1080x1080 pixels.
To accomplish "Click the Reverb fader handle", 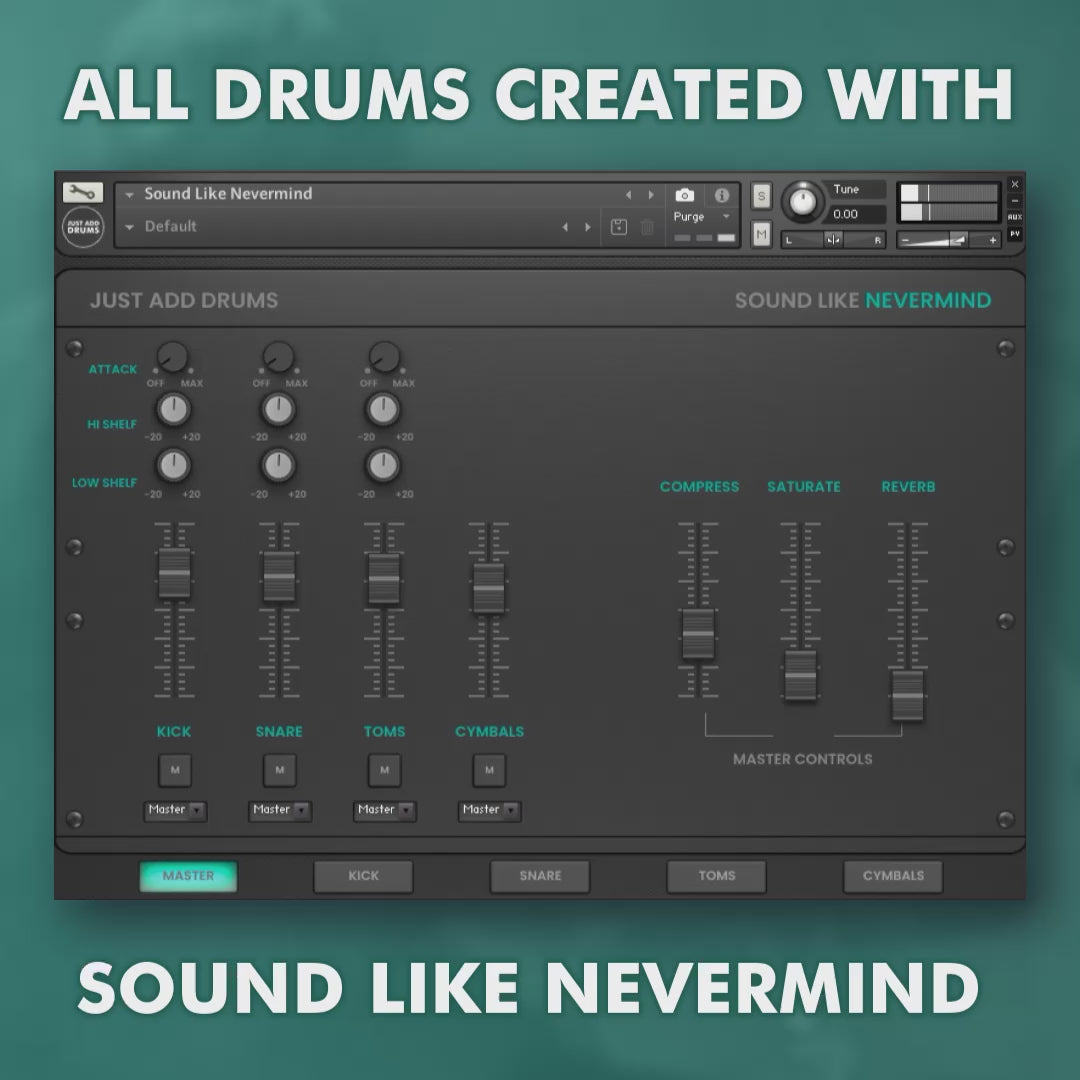I will coord(907,694).
